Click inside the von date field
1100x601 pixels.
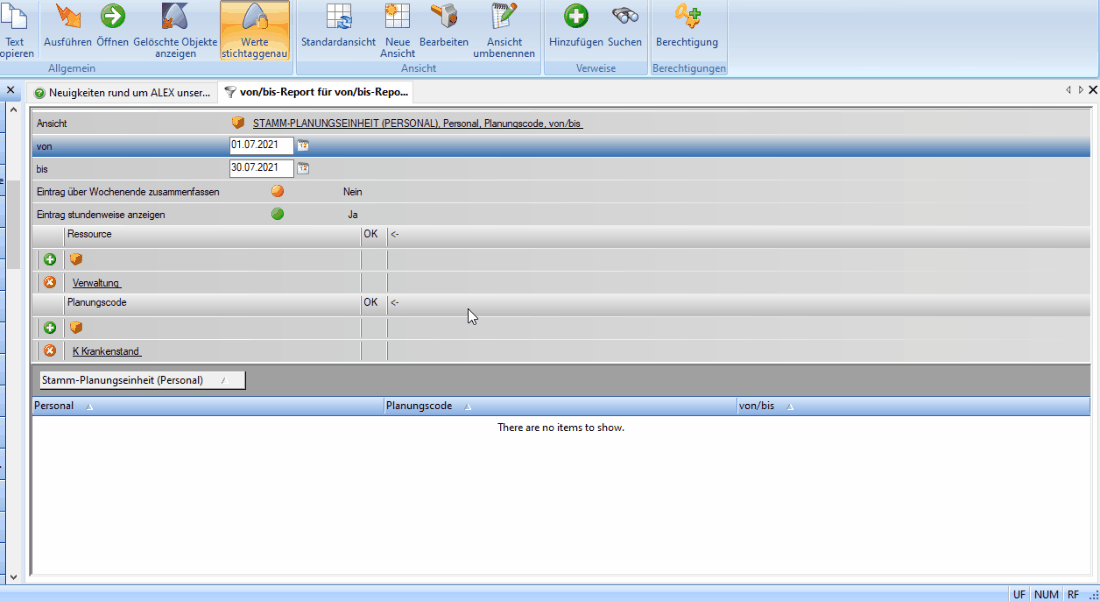(x=260, y=146)
